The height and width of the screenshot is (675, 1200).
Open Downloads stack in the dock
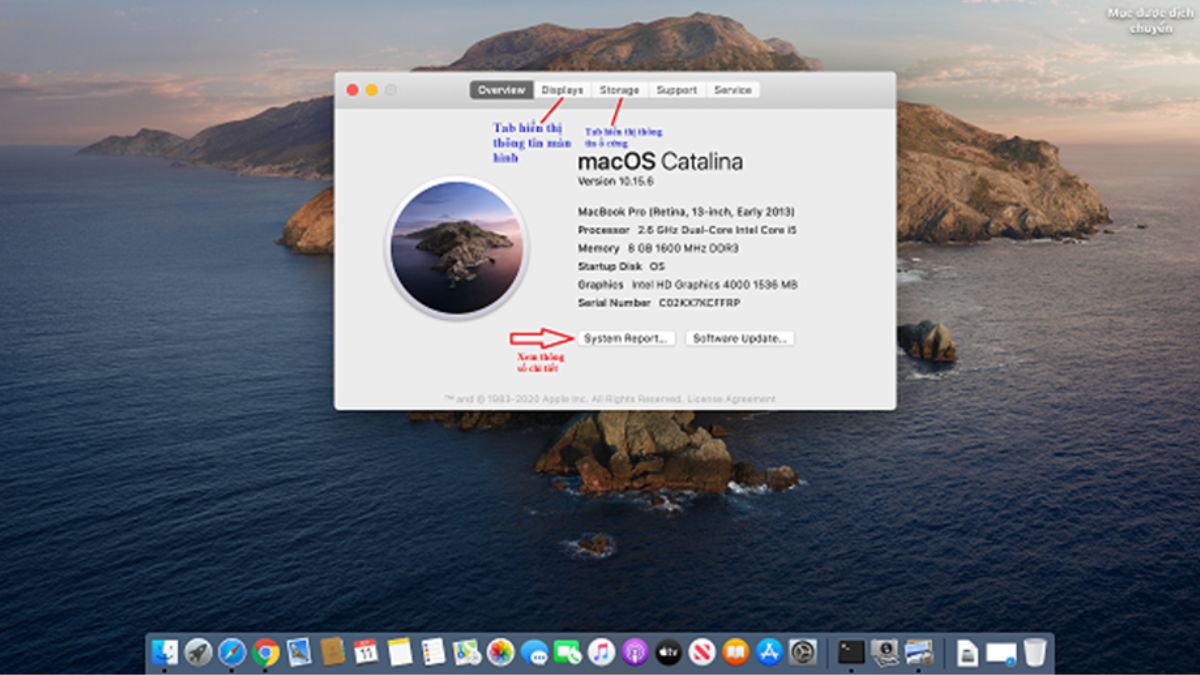pos(1001,654)
